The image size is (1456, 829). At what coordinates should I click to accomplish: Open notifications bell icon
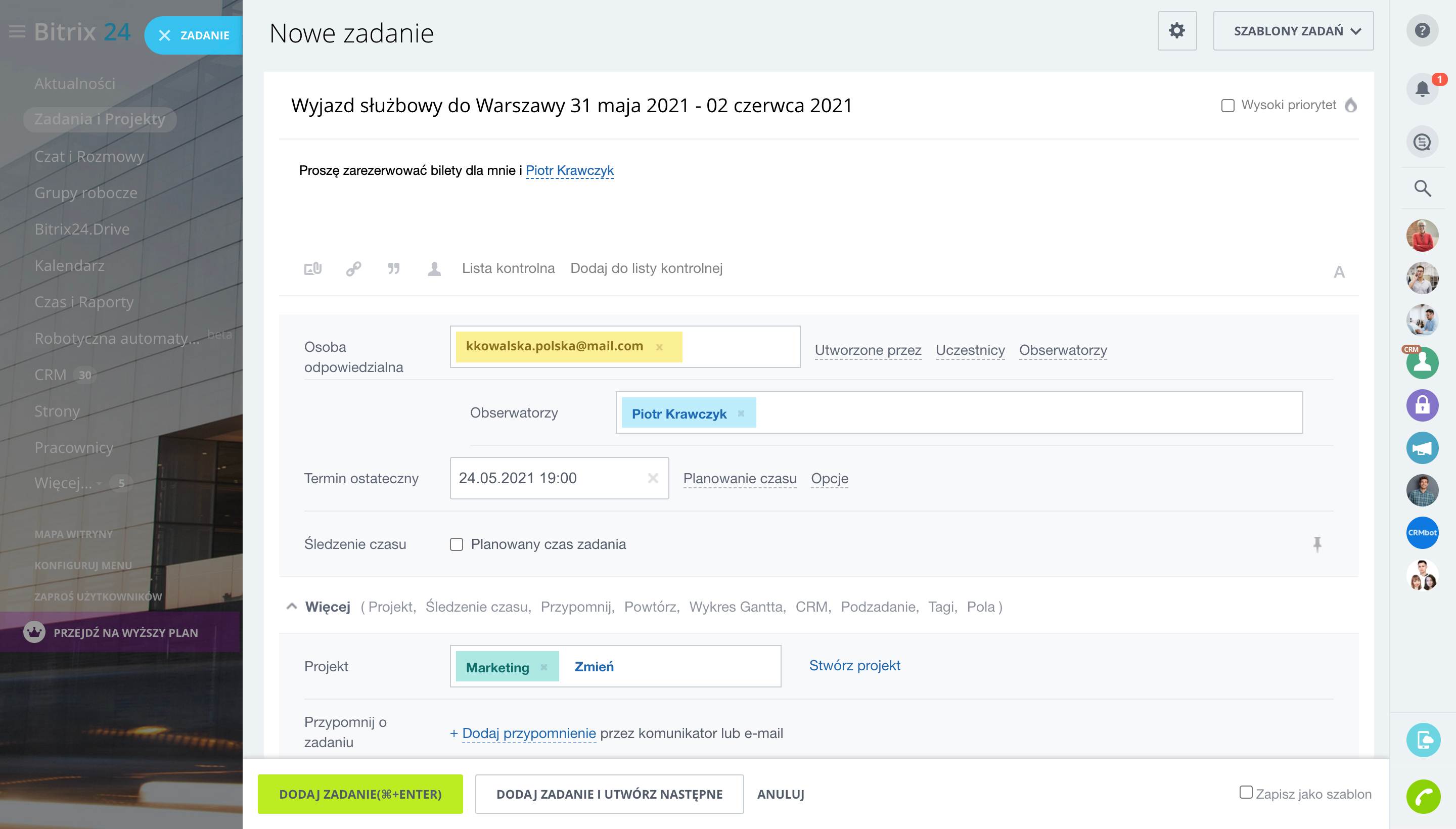point(1422,89)
